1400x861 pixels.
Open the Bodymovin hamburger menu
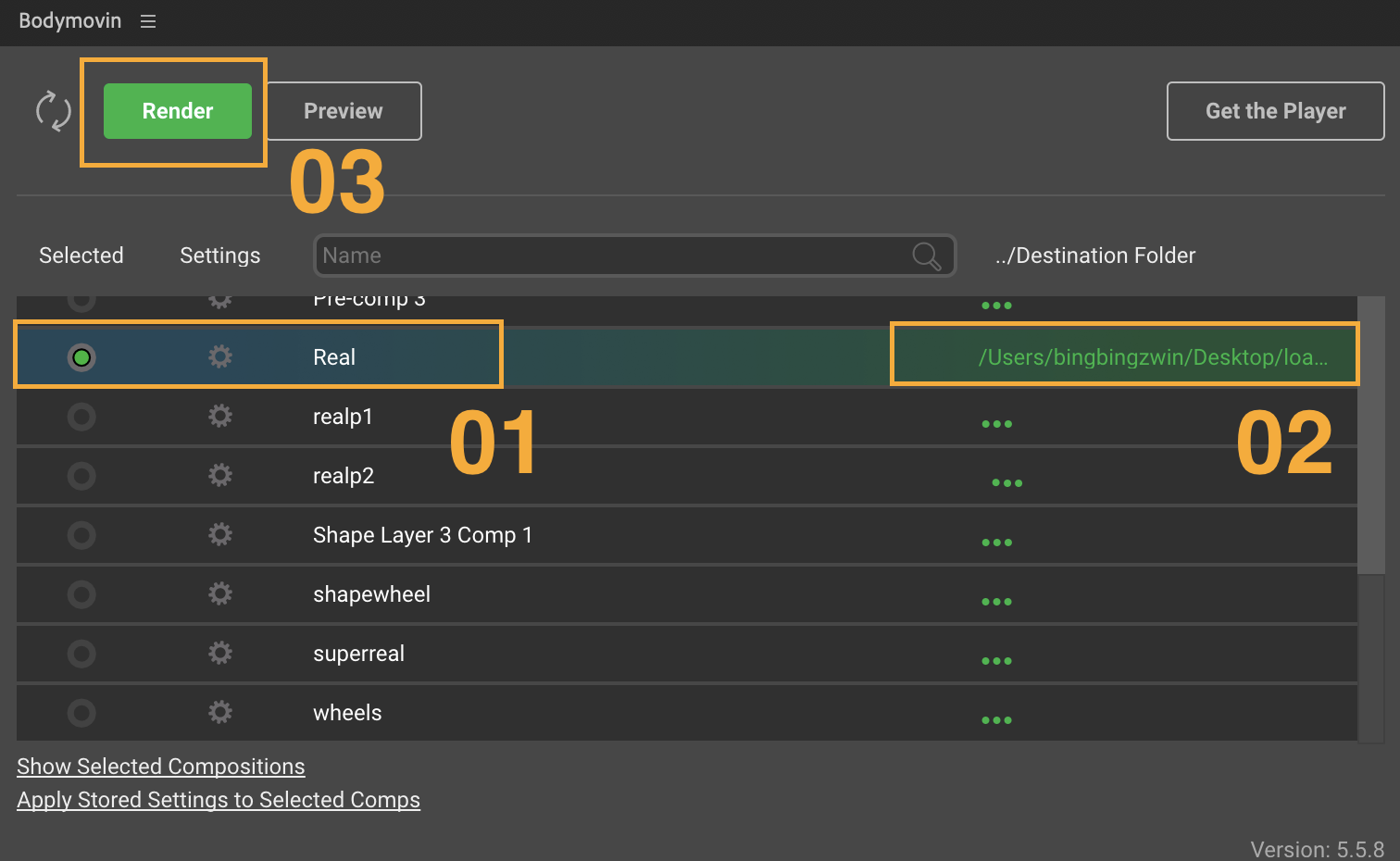pyautogui.click(x=148, y=21)
